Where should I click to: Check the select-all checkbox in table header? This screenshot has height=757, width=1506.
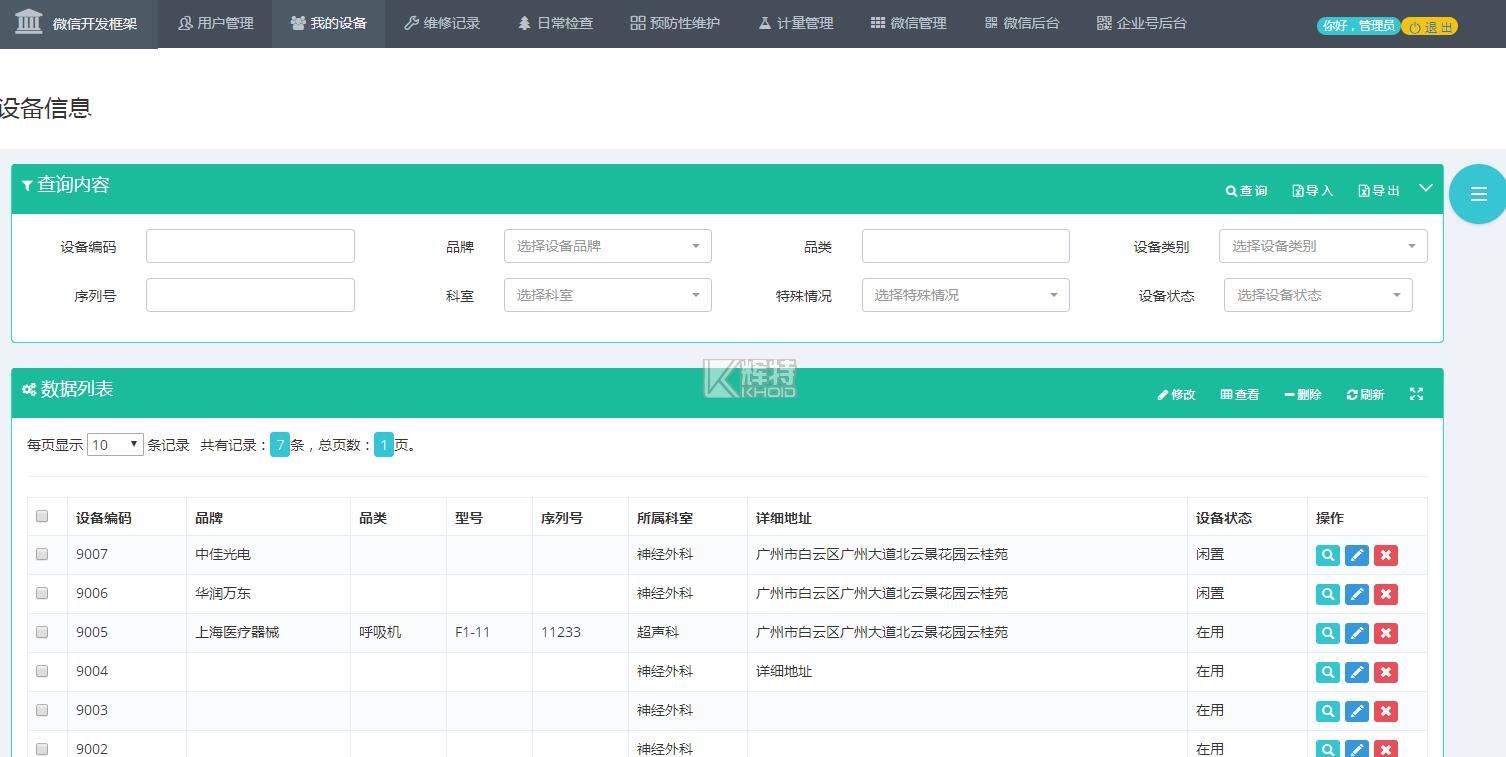click(x=42, y=516)
